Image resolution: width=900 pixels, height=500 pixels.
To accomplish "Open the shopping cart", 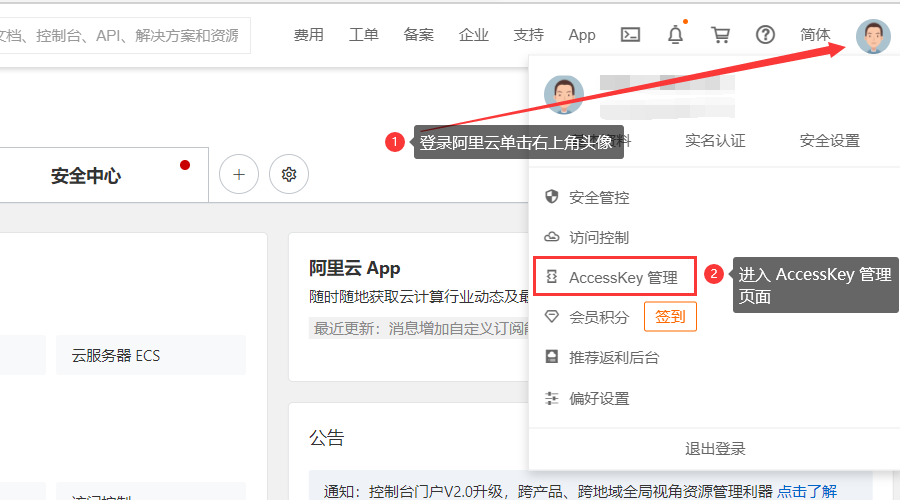I will click(x=720, y=35).
